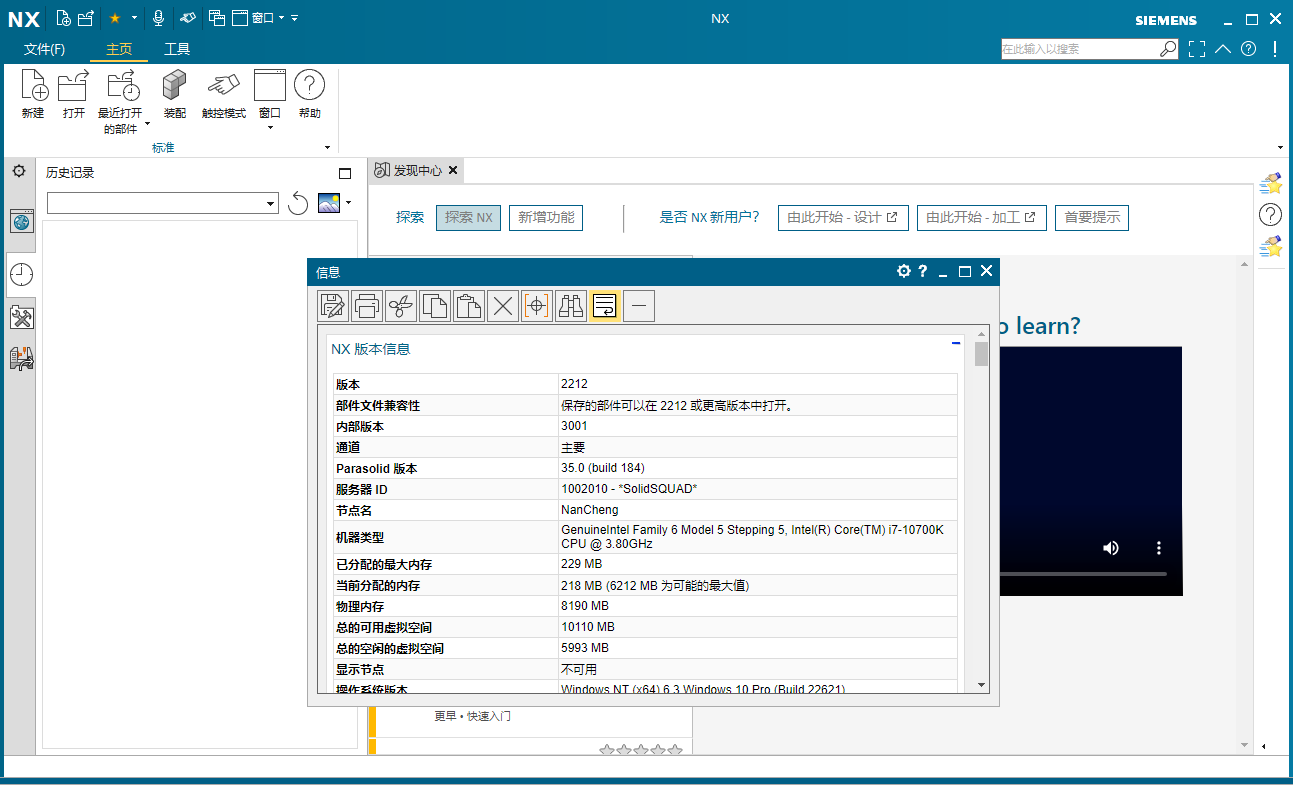Click the microphone voice command icon
This screenshot has width=1293, height=785.
tap(158, 17)
